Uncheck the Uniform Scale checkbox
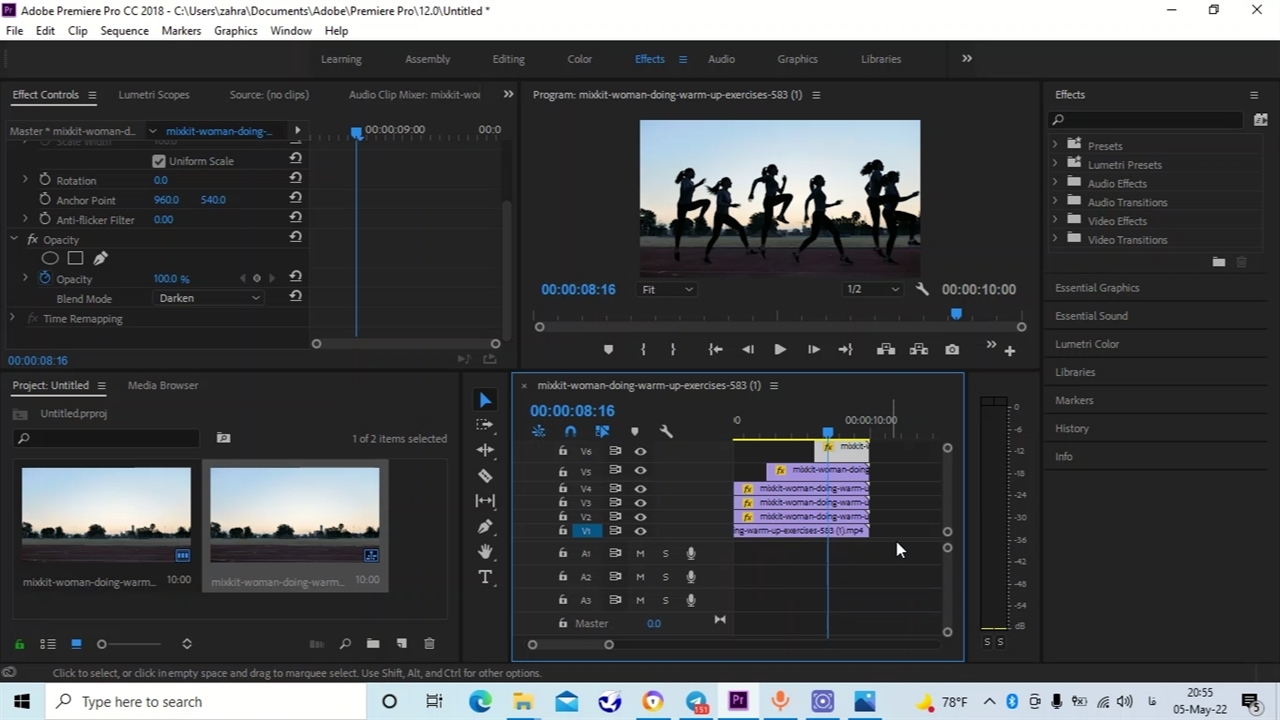 (x=158, y=161)
